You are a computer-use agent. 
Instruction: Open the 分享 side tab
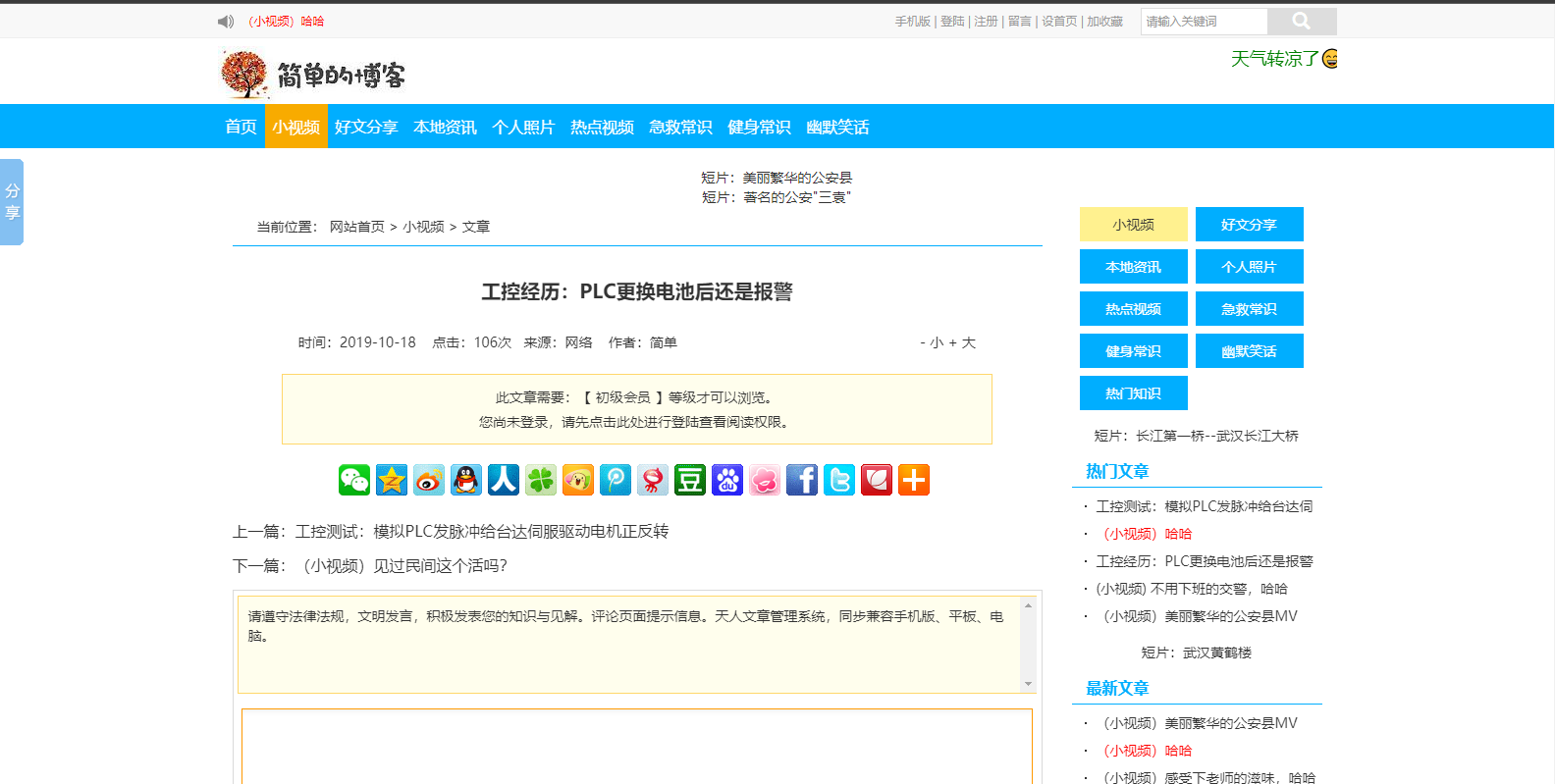(12, 202)
